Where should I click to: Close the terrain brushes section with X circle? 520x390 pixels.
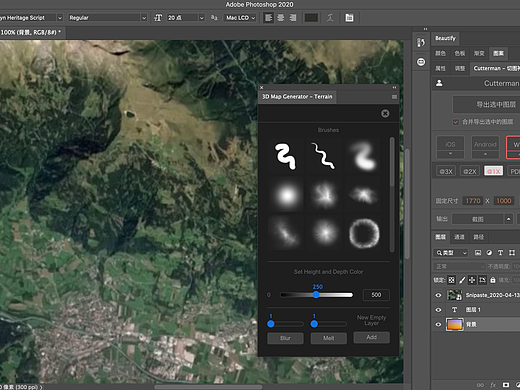(x=385, y=114)
